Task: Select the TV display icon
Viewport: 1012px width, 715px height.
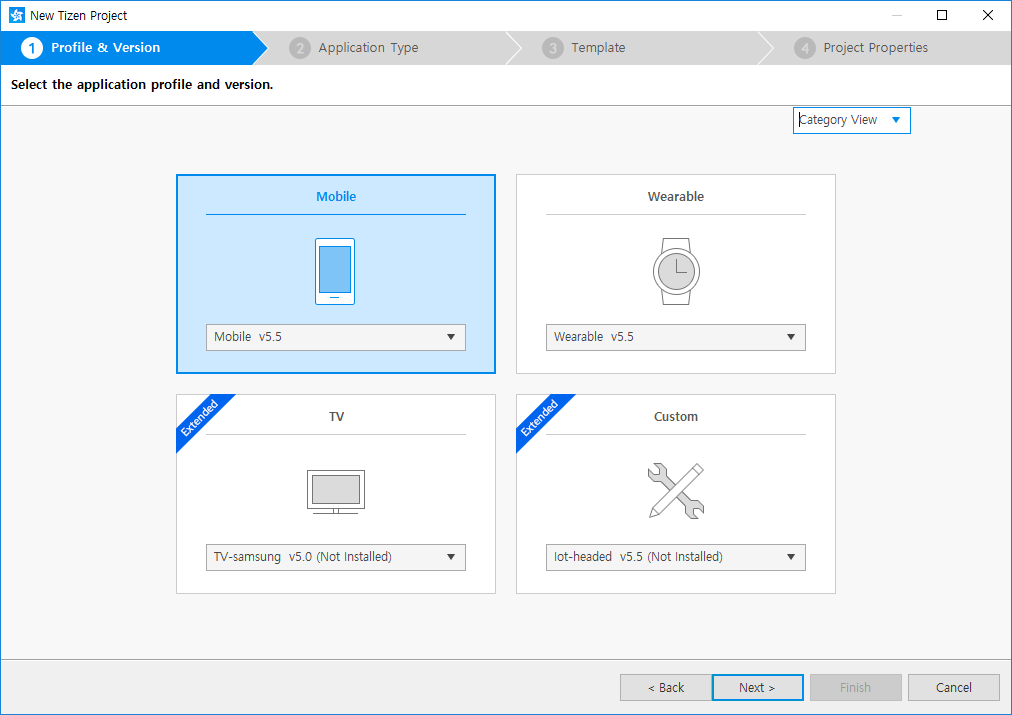Action: 334,490
